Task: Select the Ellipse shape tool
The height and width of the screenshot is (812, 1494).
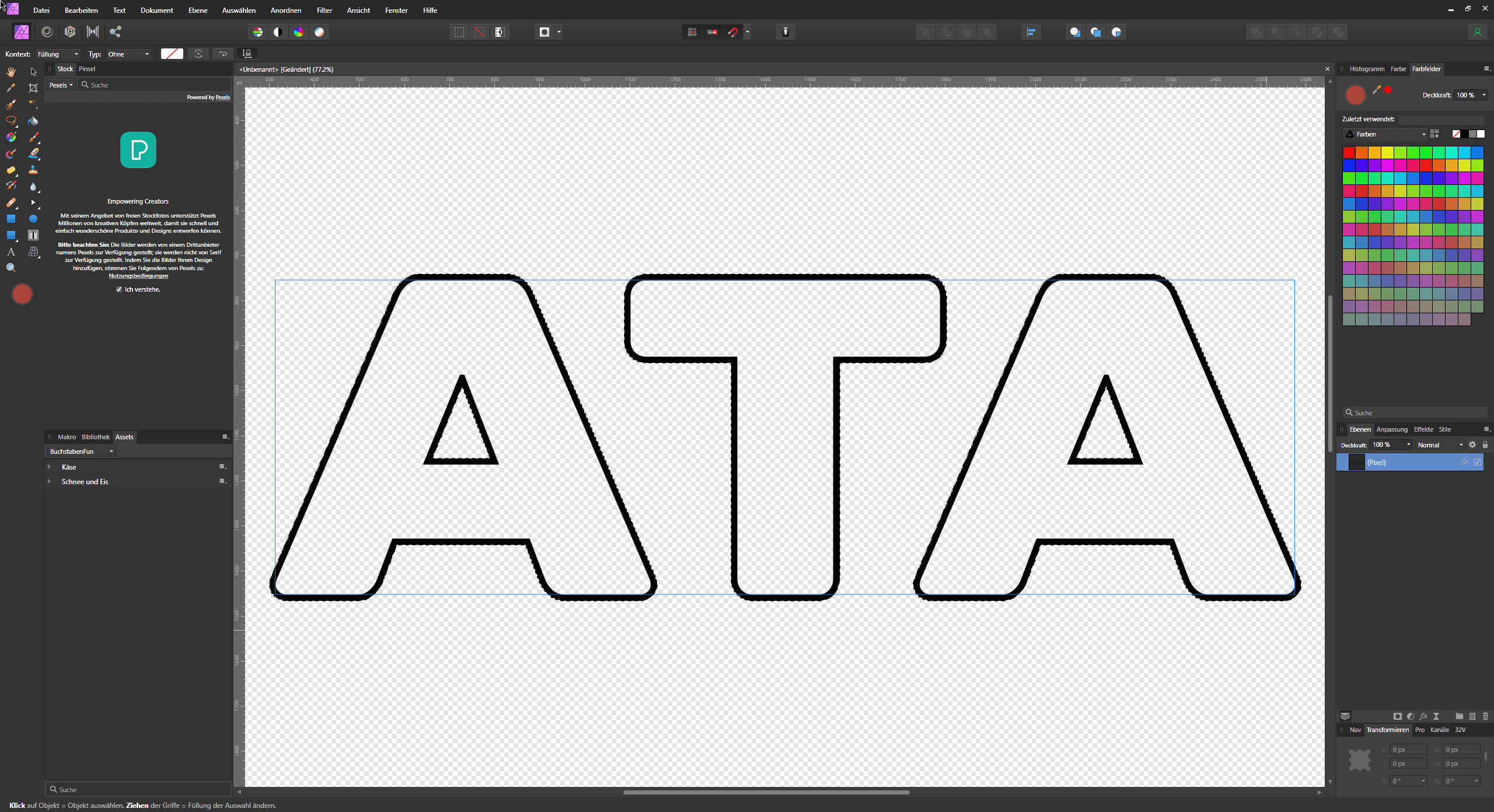Action: (x=33, y=219)
